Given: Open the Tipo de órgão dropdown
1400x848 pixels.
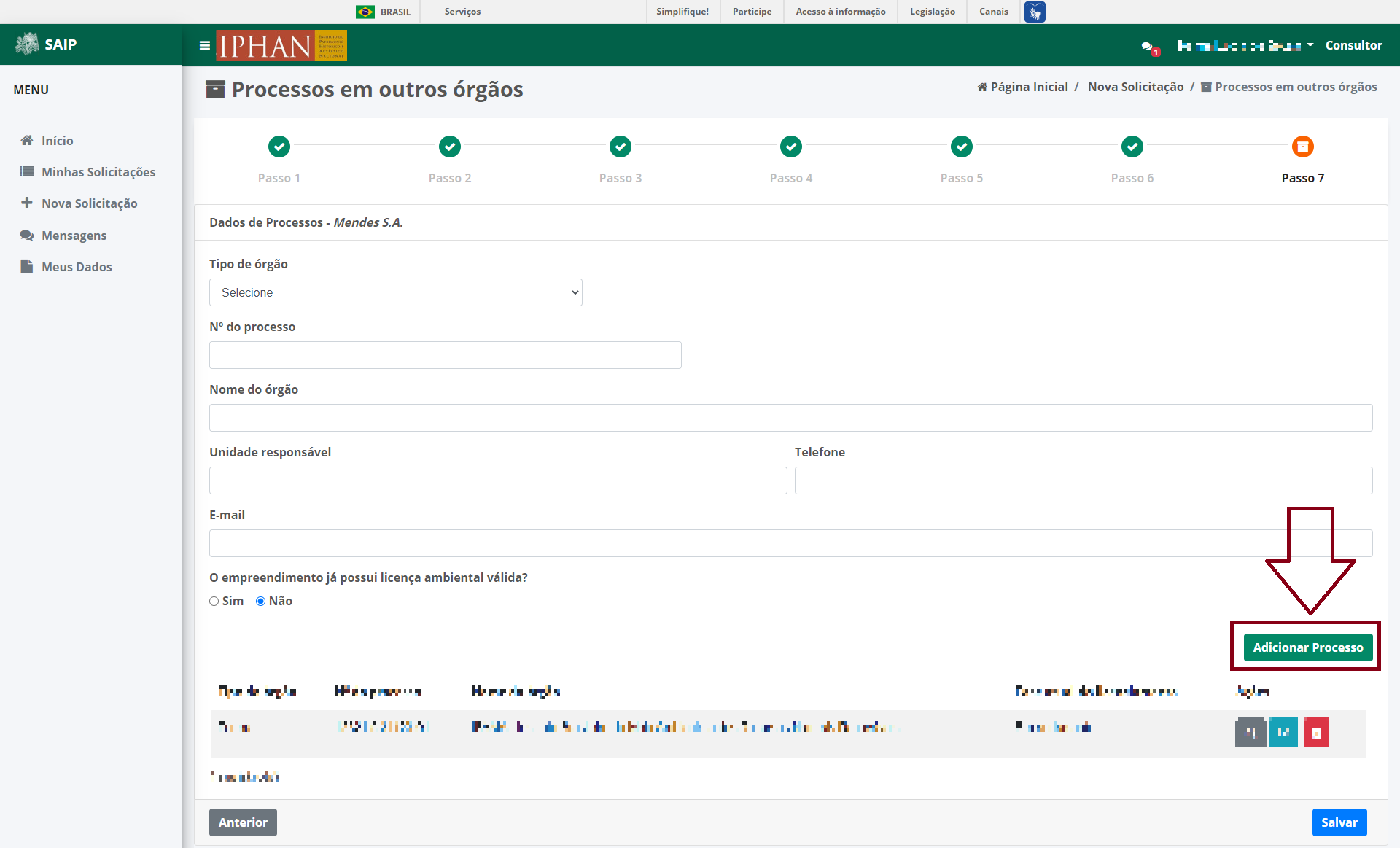Looking at the screenshot, I should pyautogui.click(x=396, y=292).
